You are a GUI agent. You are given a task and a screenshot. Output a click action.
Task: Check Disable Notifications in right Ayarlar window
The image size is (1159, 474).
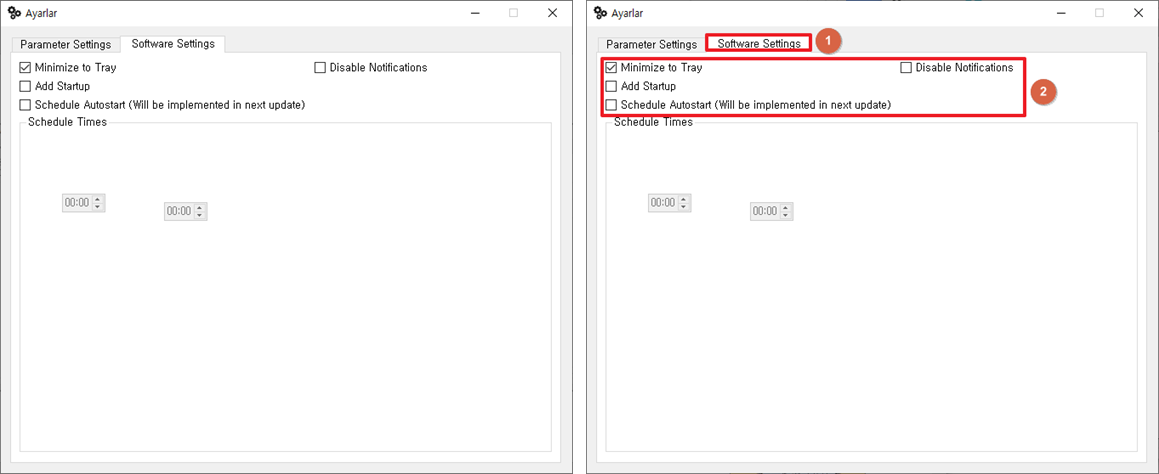tap(906, 67)
